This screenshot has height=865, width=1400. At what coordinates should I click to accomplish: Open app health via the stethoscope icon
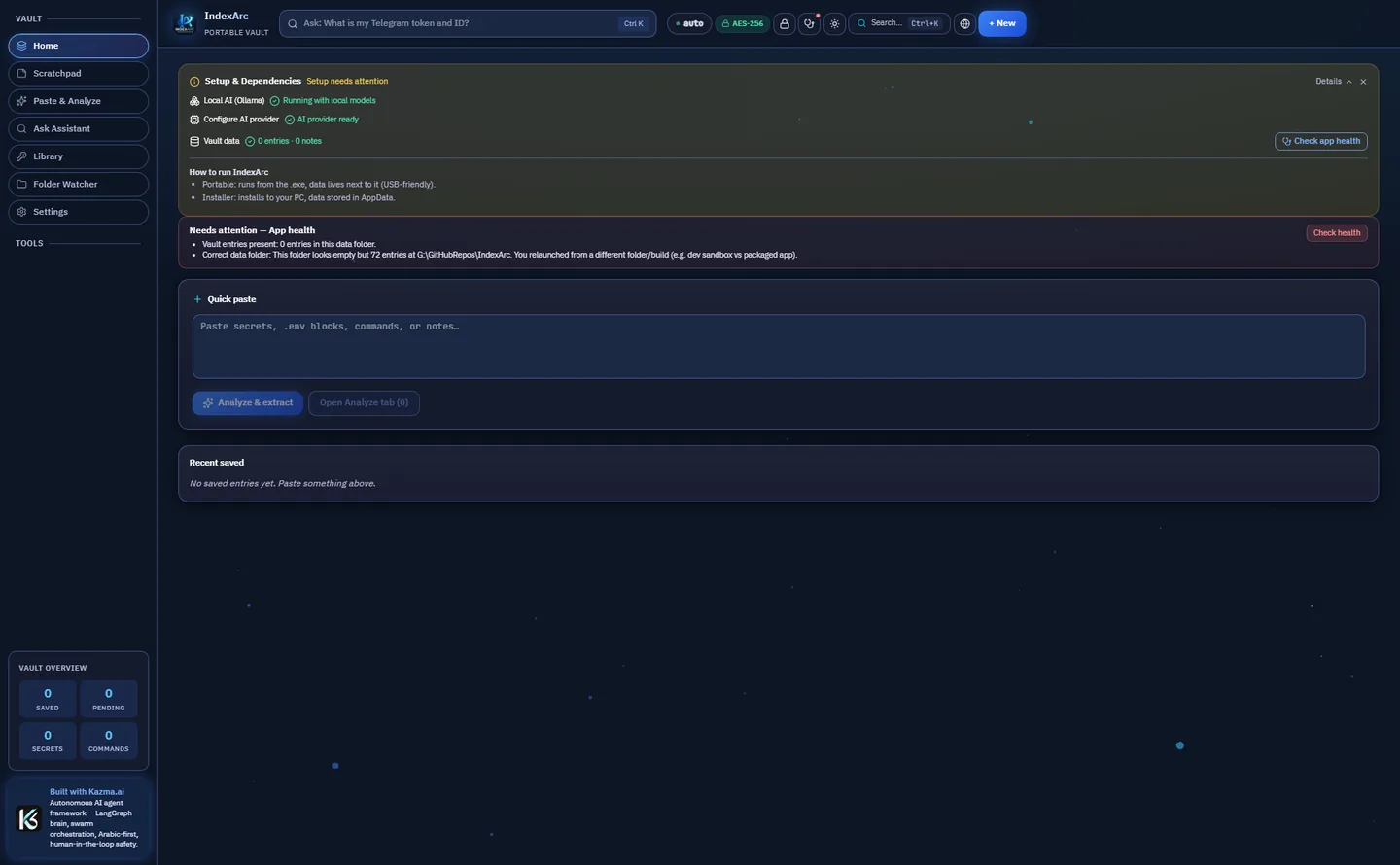click(x=810, y=23)
